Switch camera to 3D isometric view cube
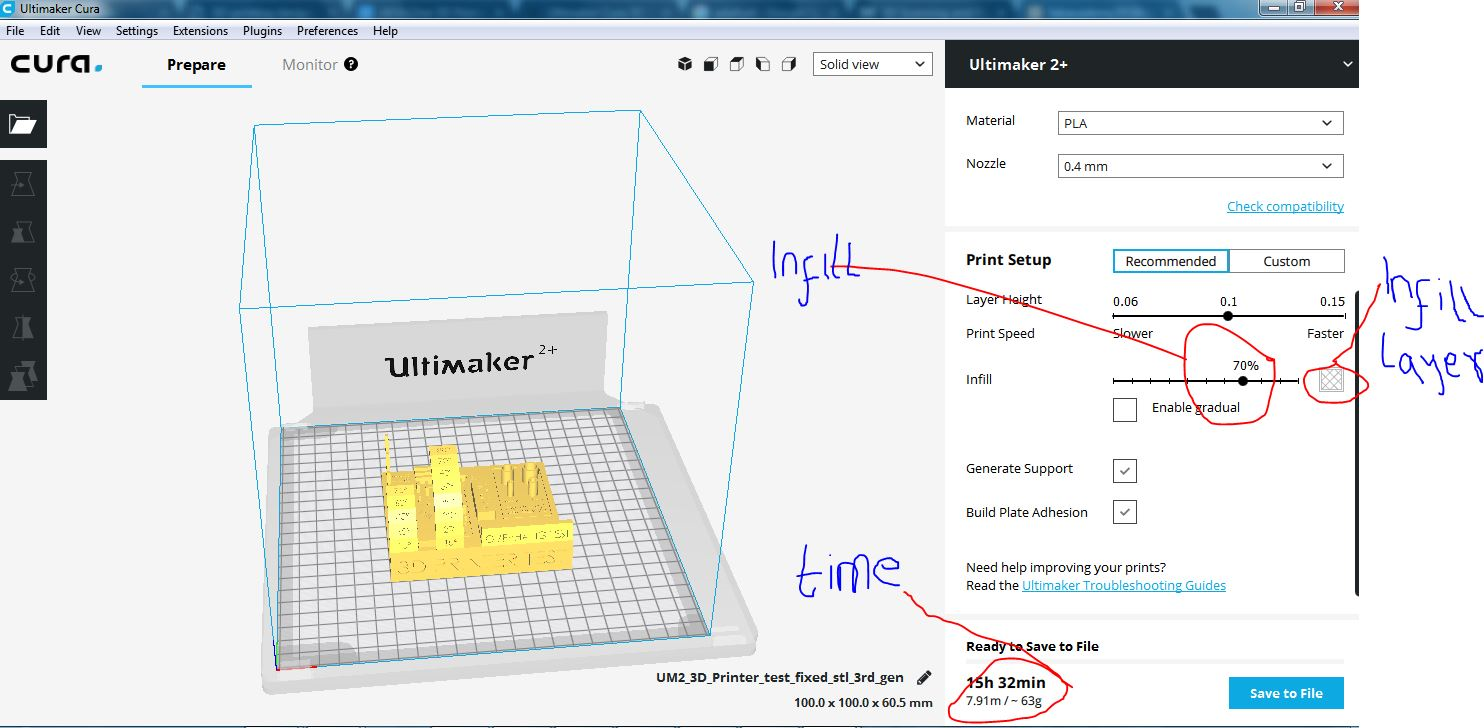 pyautogui.click(x=685, y=64)
